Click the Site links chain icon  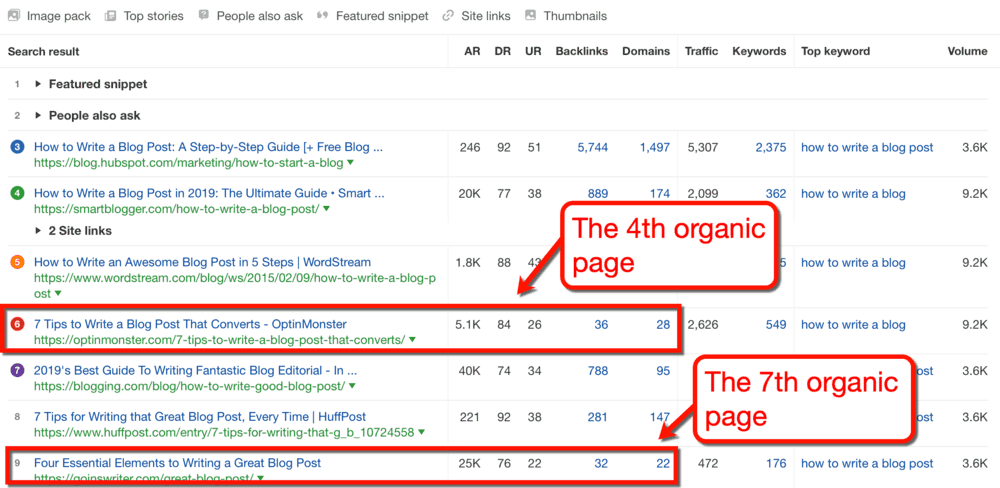(448, 15)
